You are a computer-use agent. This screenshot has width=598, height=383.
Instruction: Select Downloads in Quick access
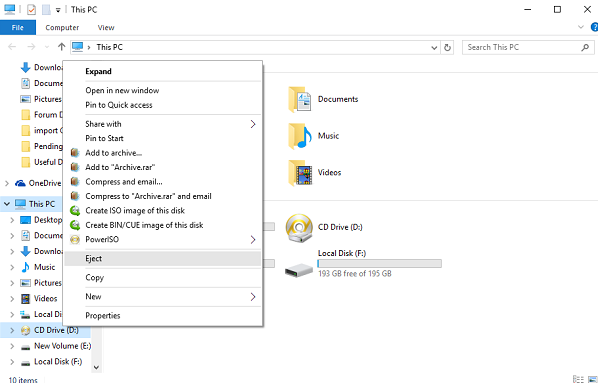(42, 68)
